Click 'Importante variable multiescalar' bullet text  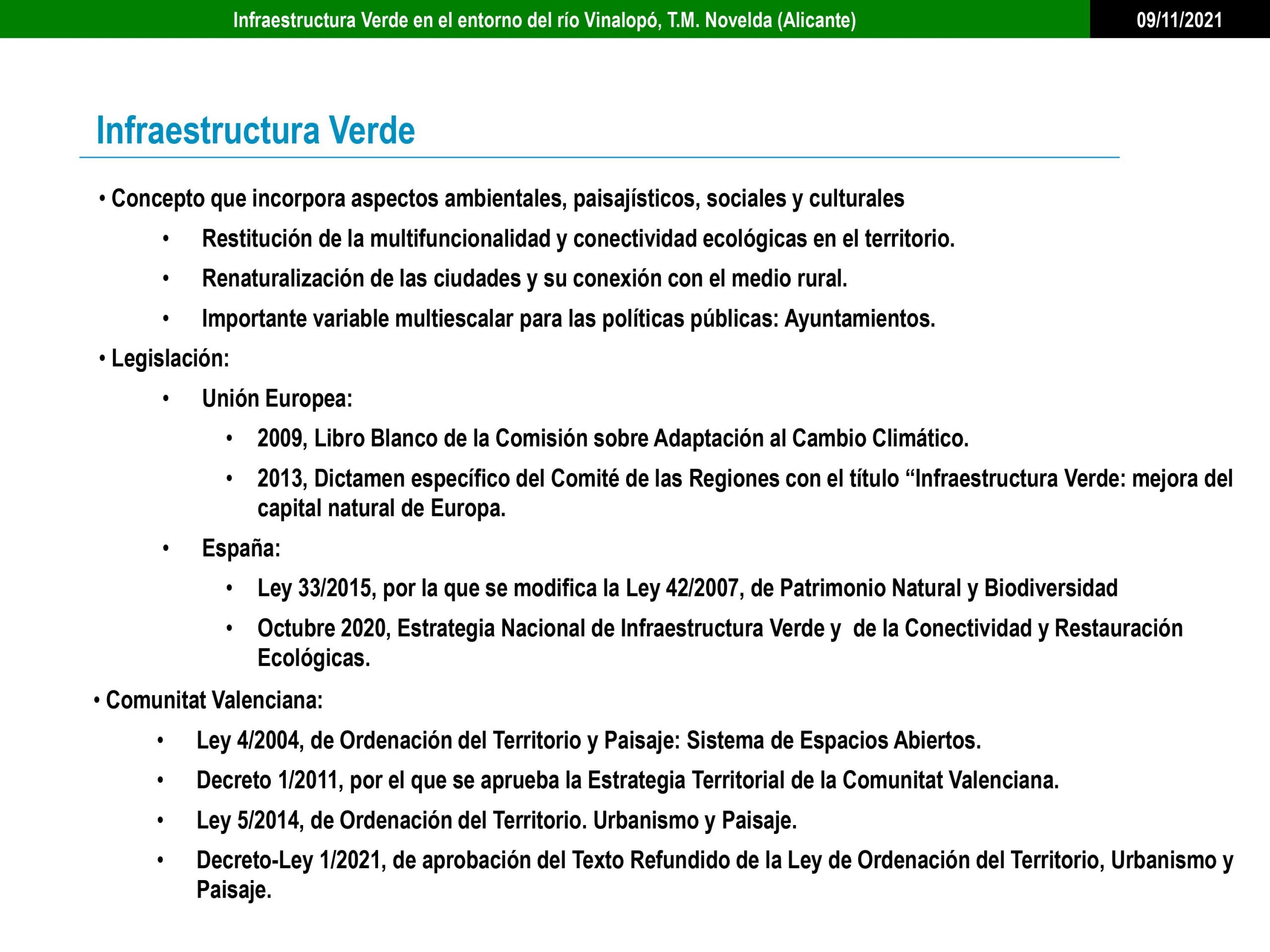pos(569,318)
